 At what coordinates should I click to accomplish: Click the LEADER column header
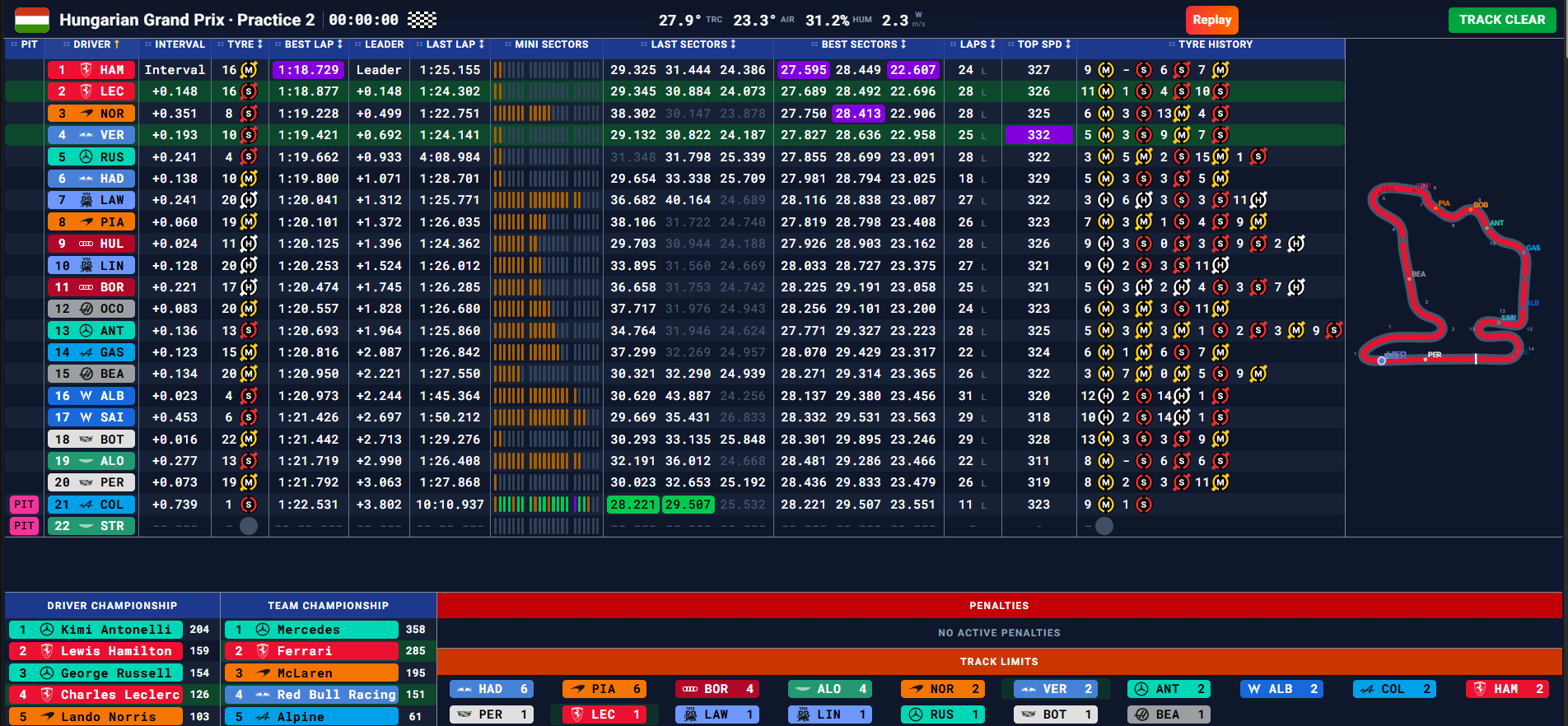[379, 44]
